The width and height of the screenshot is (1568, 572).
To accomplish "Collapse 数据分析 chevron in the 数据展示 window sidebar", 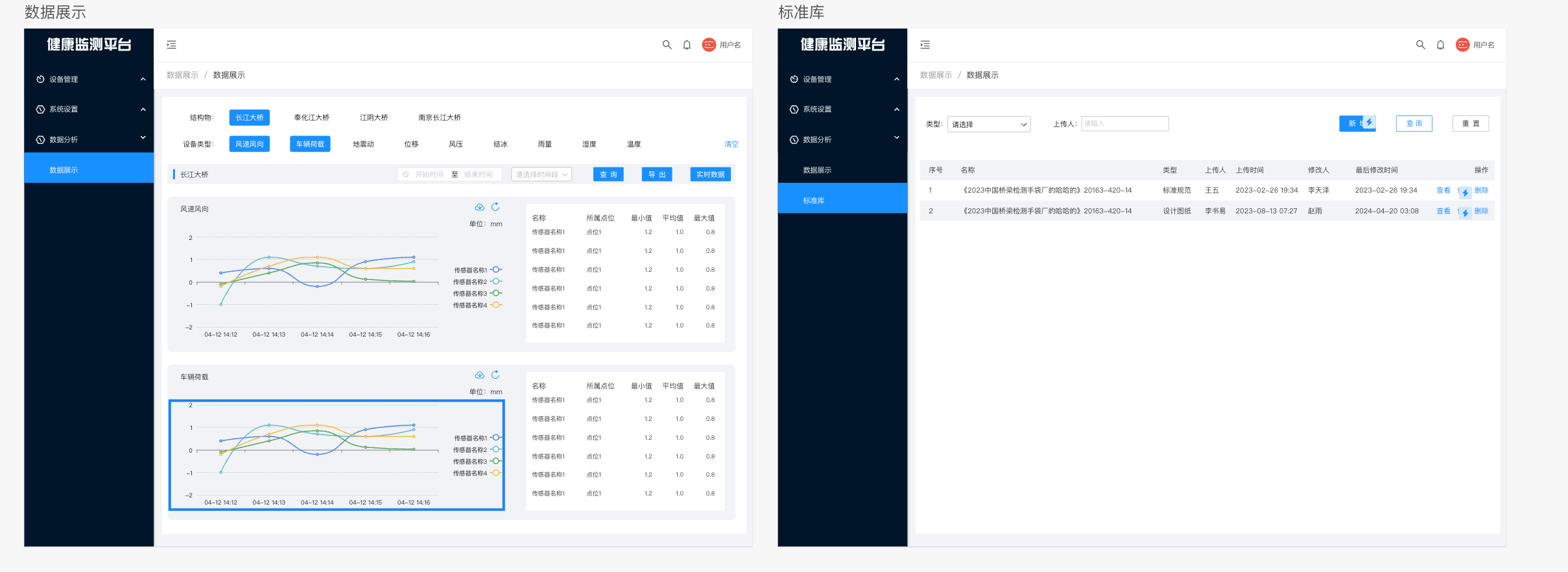I will pyautogui.click(x=143, y=137).
